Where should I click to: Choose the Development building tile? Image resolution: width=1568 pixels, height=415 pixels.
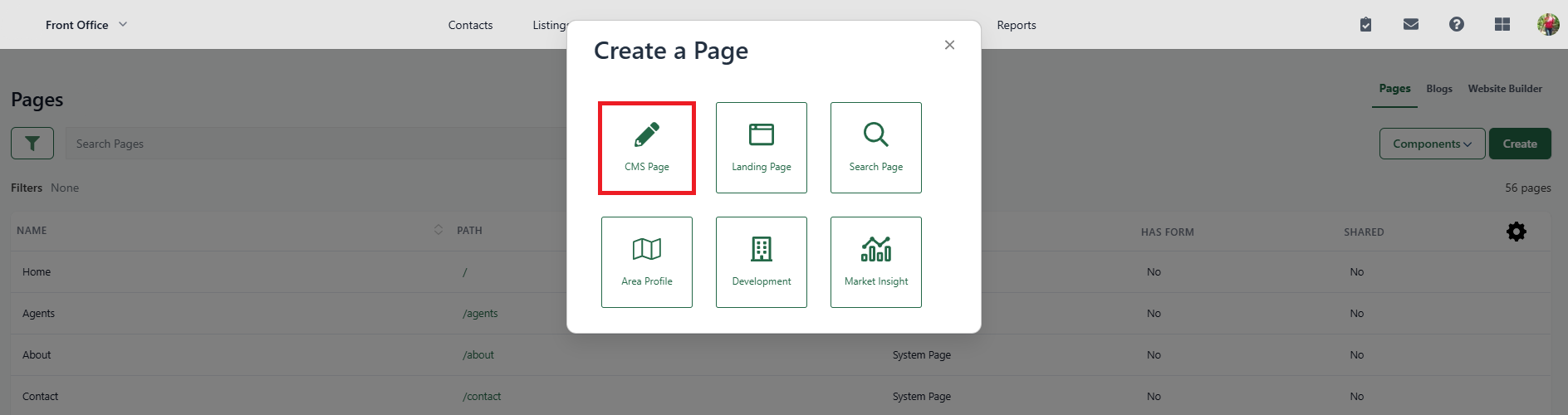pos(762,262)
